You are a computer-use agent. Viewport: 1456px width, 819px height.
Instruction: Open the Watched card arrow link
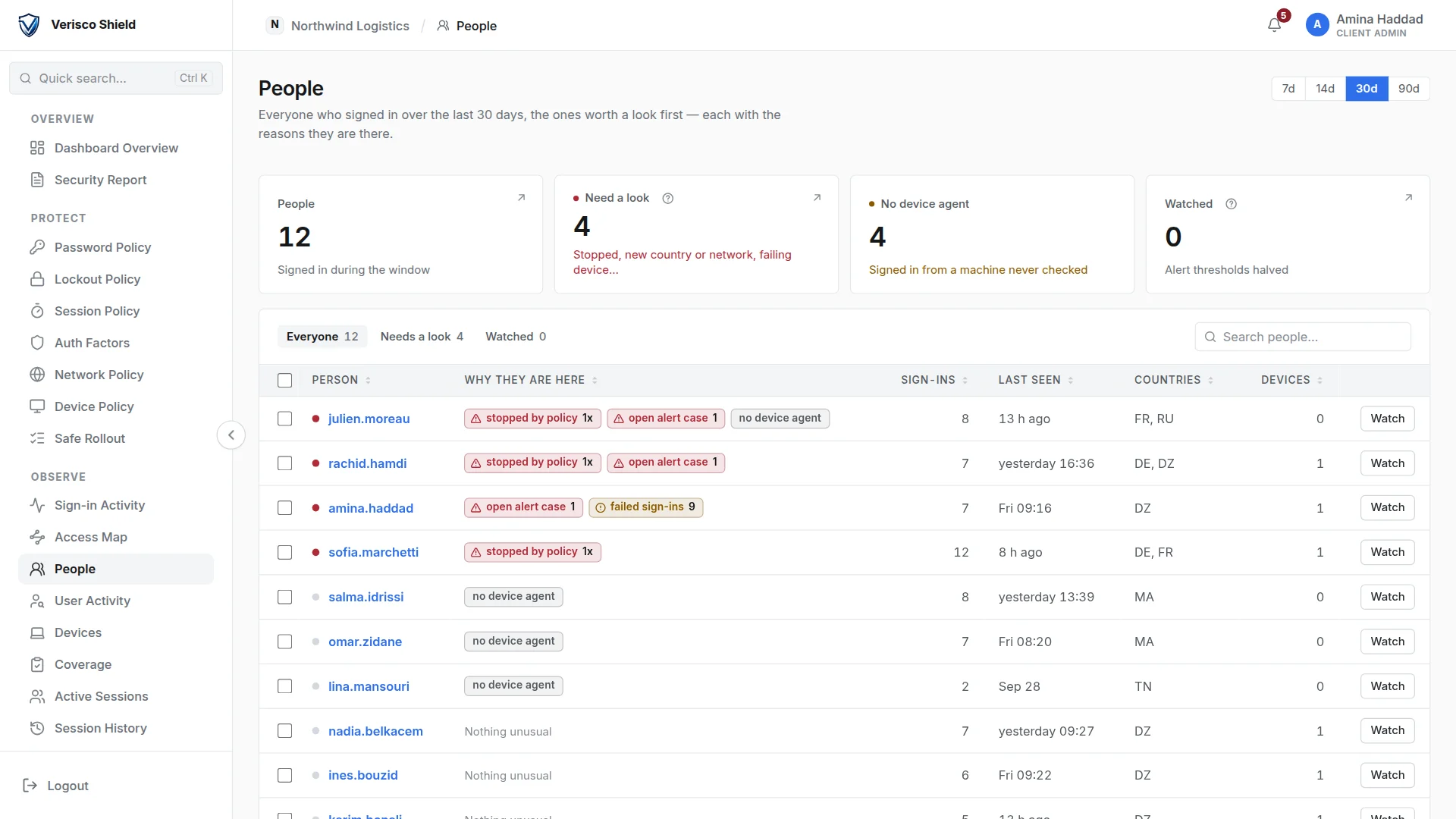1409,198
